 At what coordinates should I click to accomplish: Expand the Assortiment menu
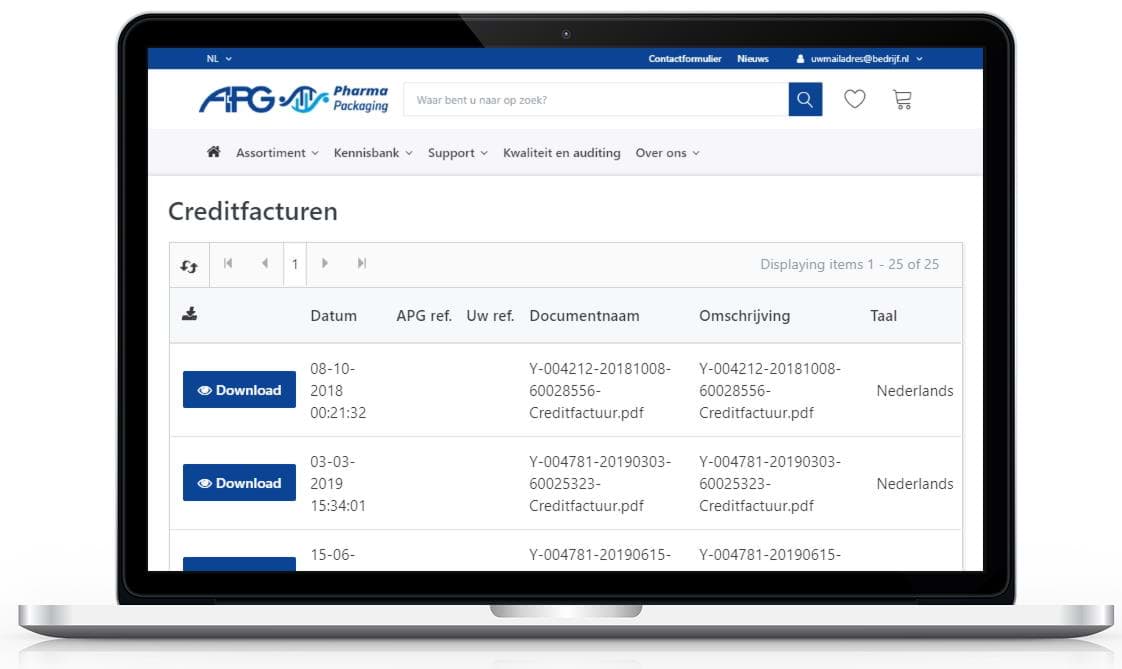(x=277, y=153)
